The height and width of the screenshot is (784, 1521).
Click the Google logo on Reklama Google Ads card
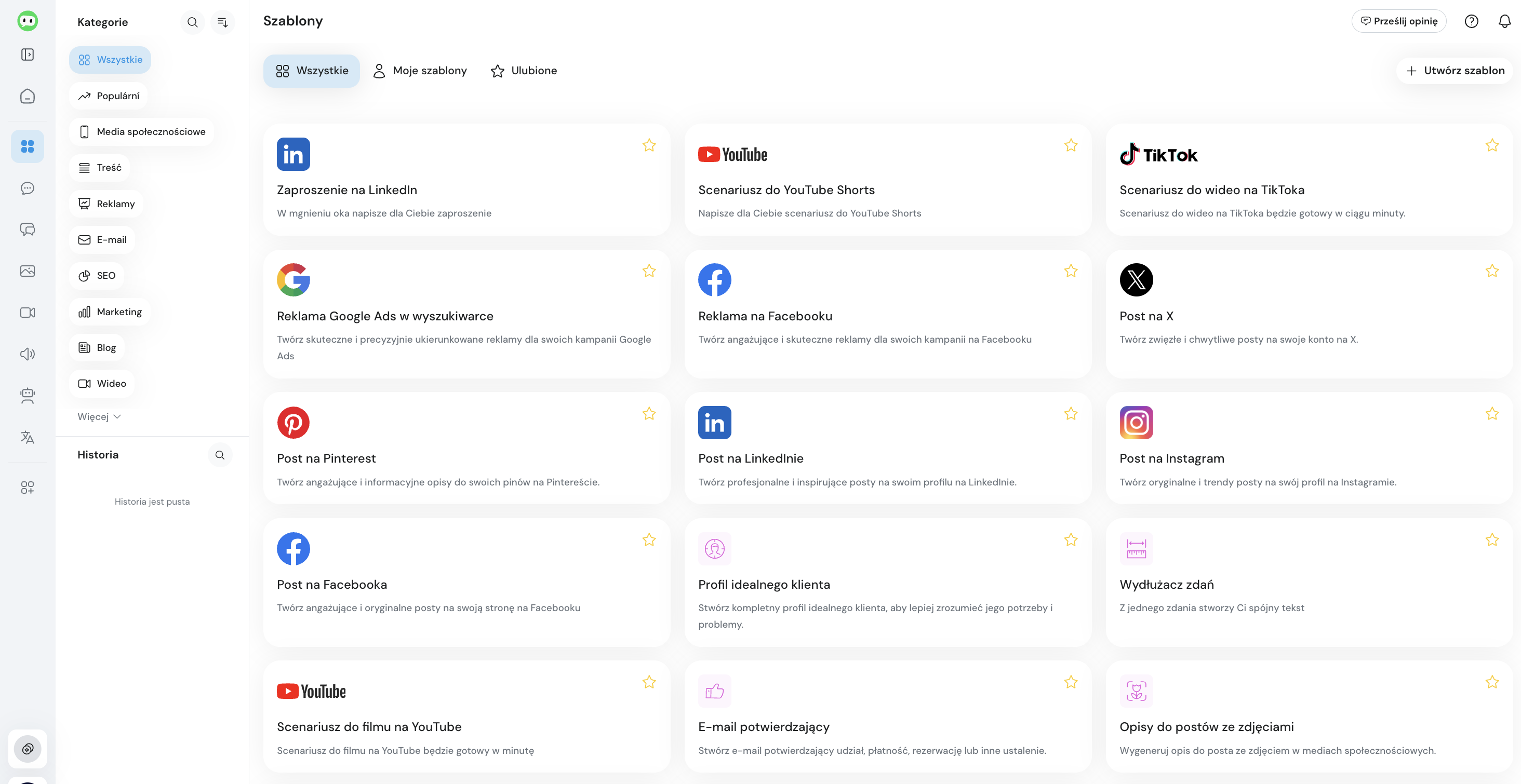click(293, 280)
